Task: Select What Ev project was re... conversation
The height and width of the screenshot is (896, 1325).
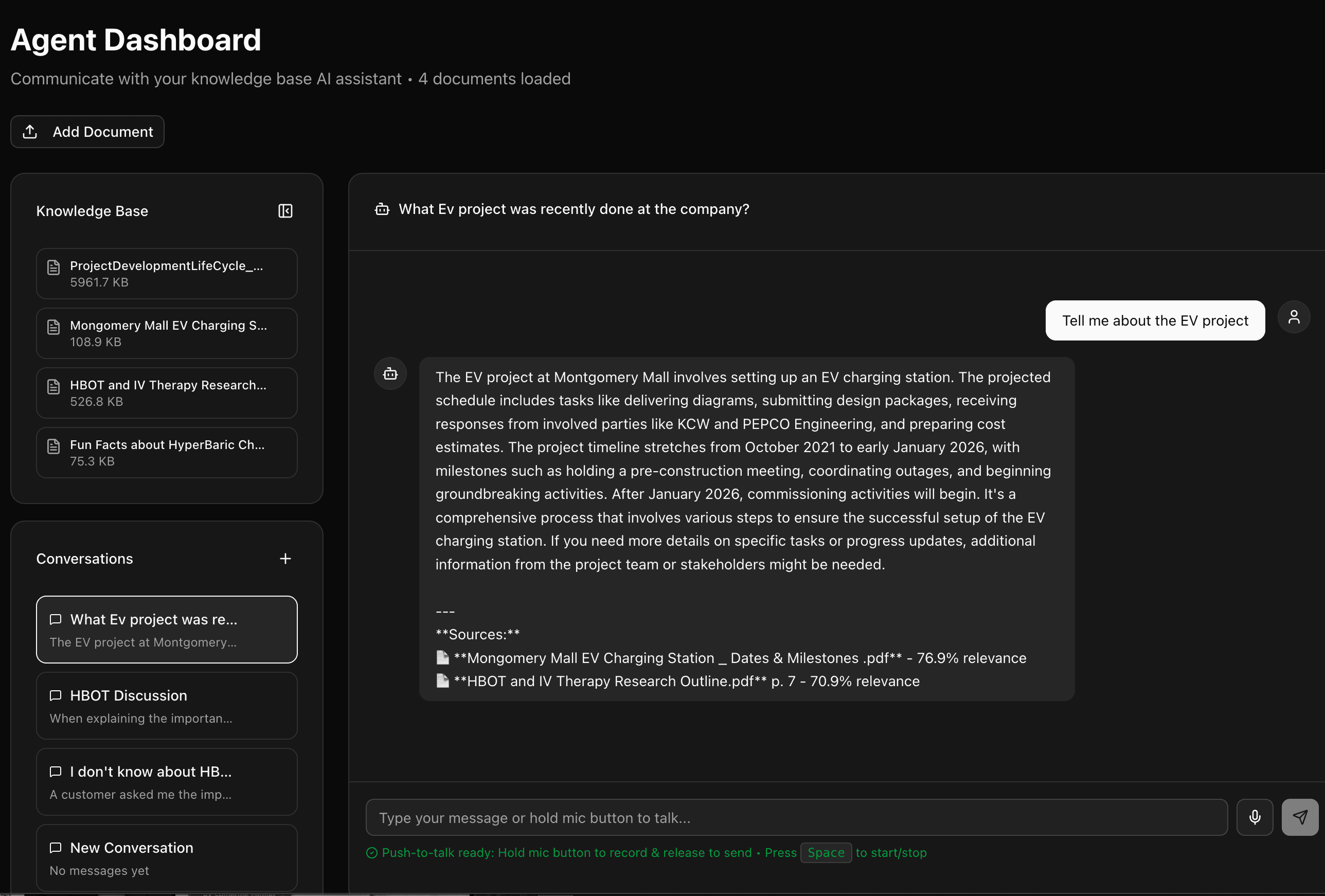Action: (167, 630)
